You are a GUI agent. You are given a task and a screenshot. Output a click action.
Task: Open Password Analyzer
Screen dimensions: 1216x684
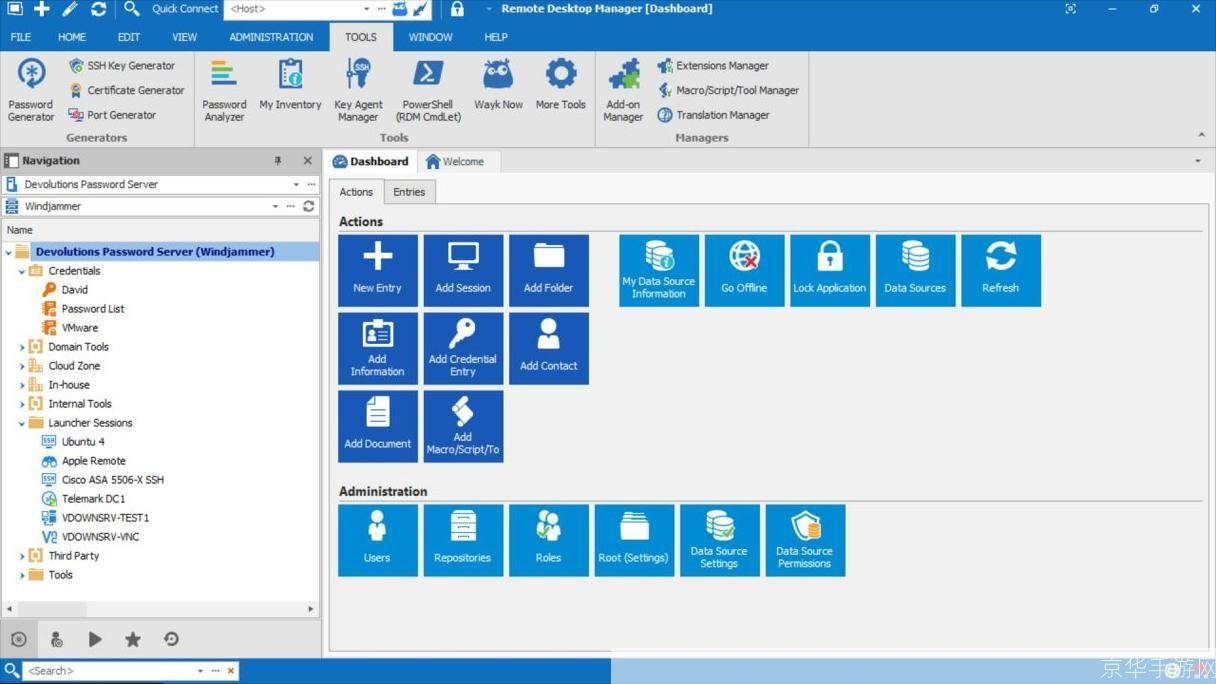point(224,90)
